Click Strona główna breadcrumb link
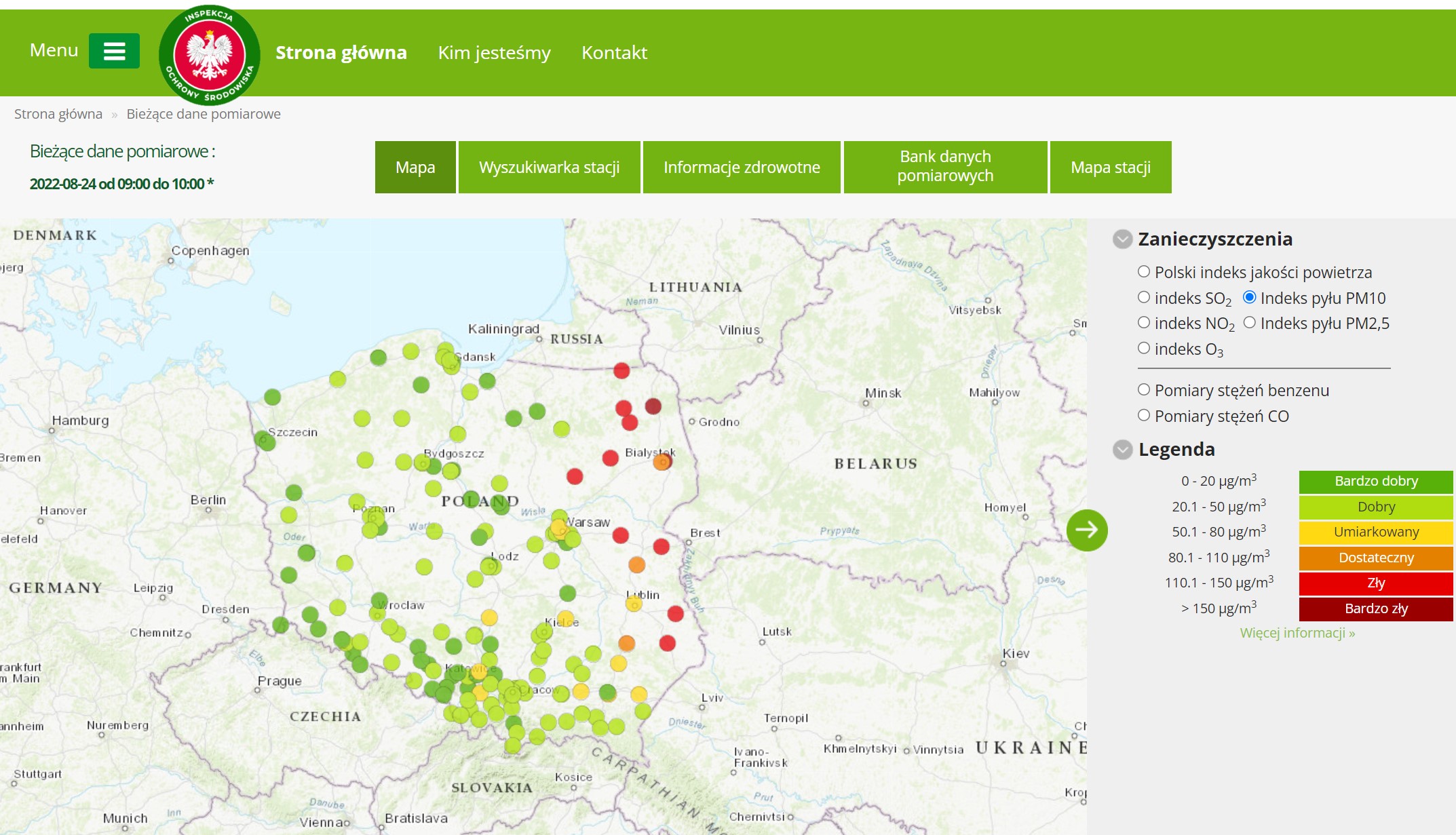Image resolution: width=1456 pixels, height=835 pixels. click(x=58, y=114)
